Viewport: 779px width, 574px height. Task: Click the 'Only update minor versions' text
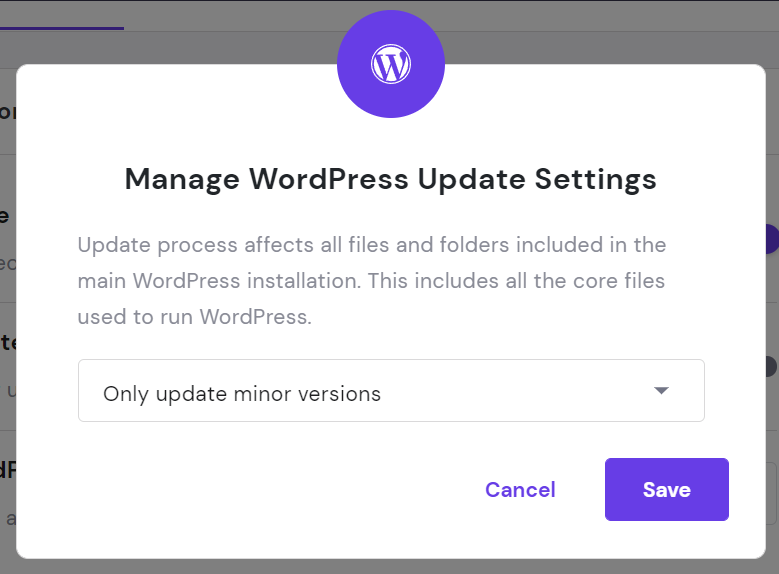click(242, 393)
